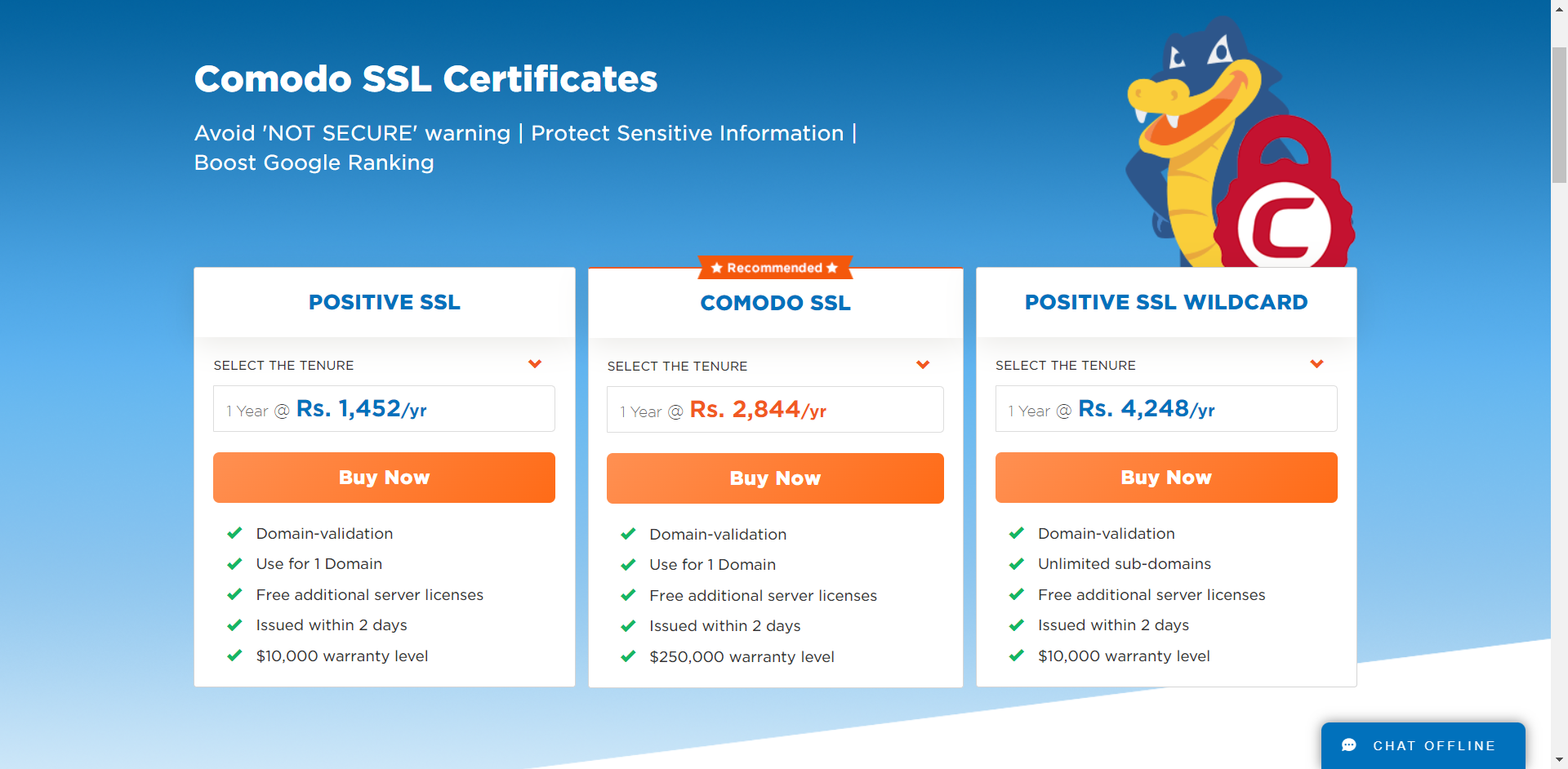Click the Recommended banner above Comodo SSL
This screenshot has height=769, width=1568.
[775, 267]
